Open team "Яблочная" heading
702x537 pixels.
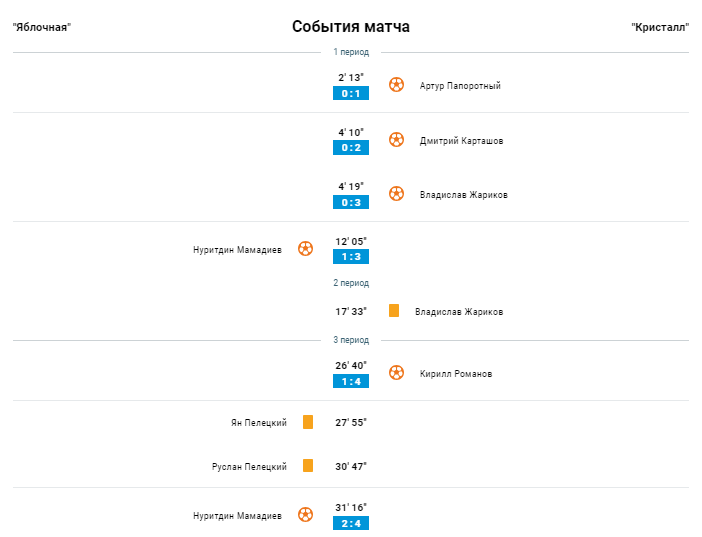click(42, 27)
